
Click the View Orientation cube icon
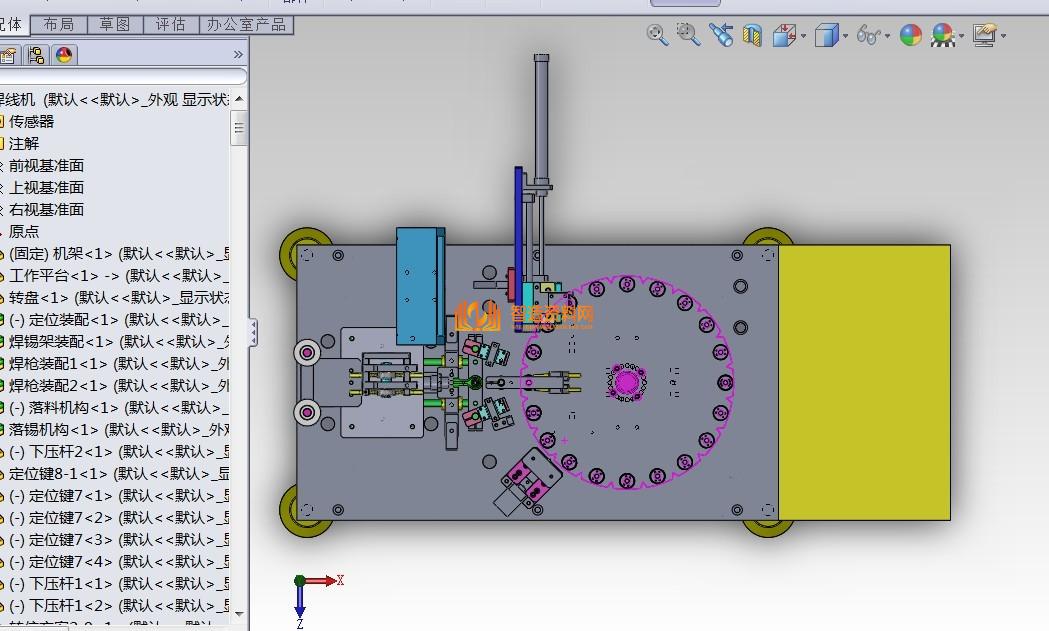(785, 37)
